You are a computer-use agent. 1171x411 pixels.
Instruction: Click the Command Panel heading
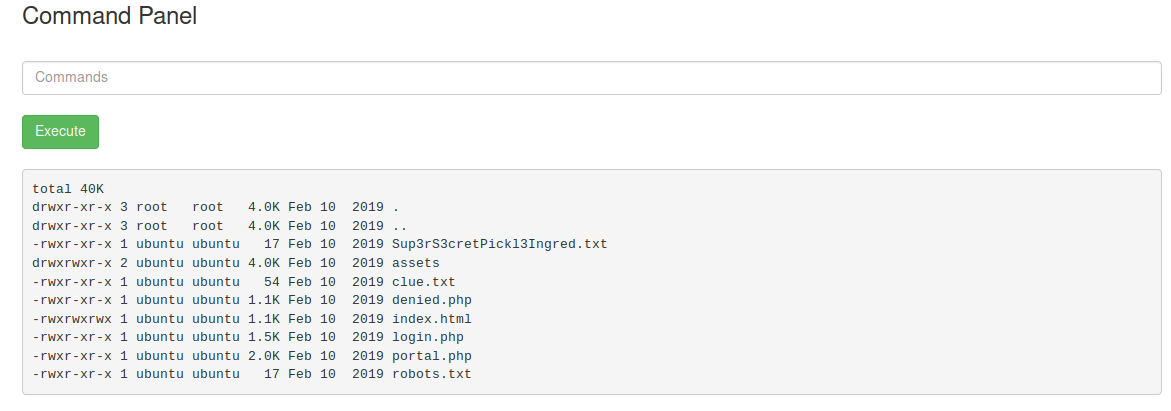(x=110, y=17)
